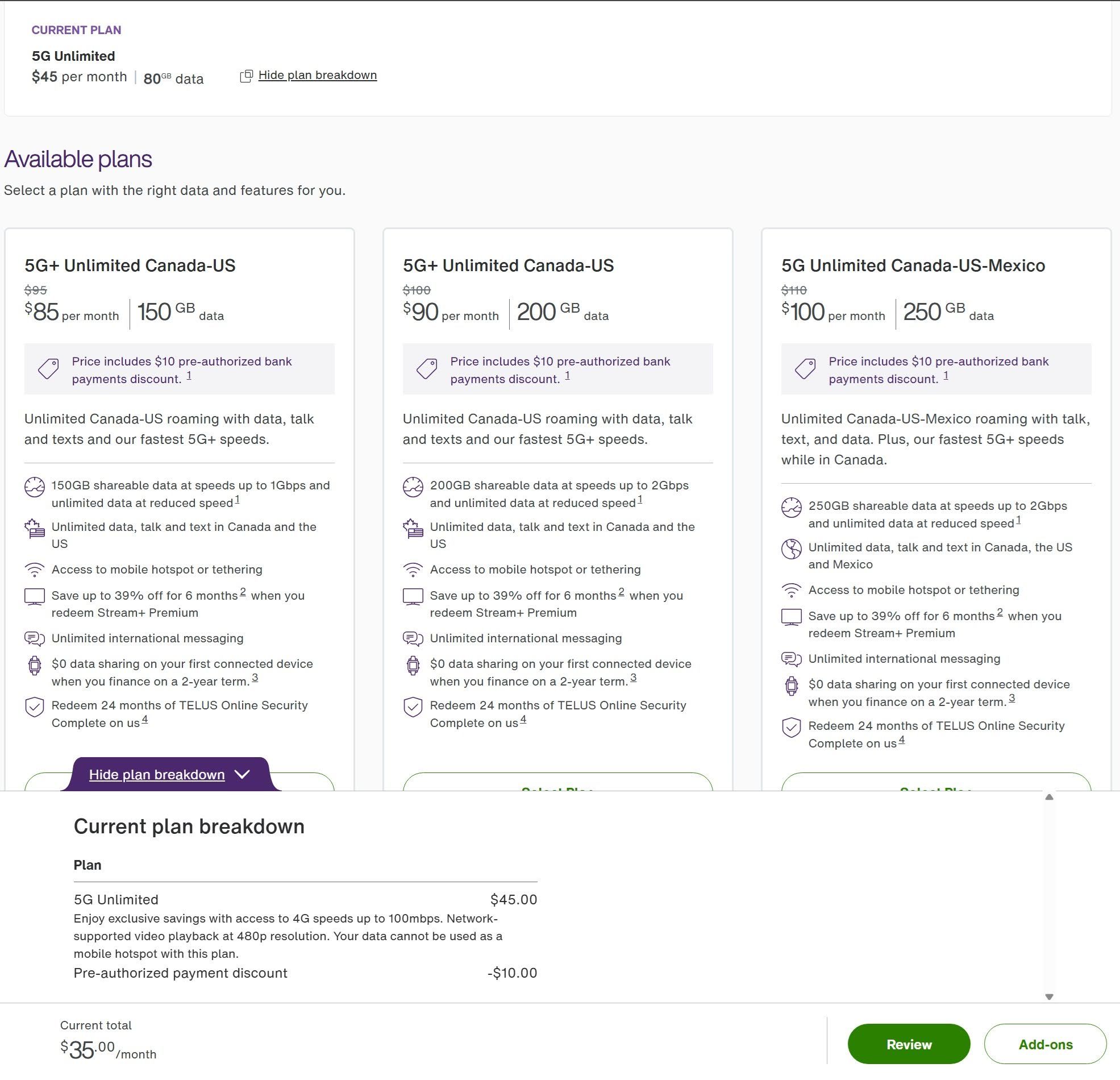Click price tag icon in $85 plan
The image size is (1120, 1080).
48,369
